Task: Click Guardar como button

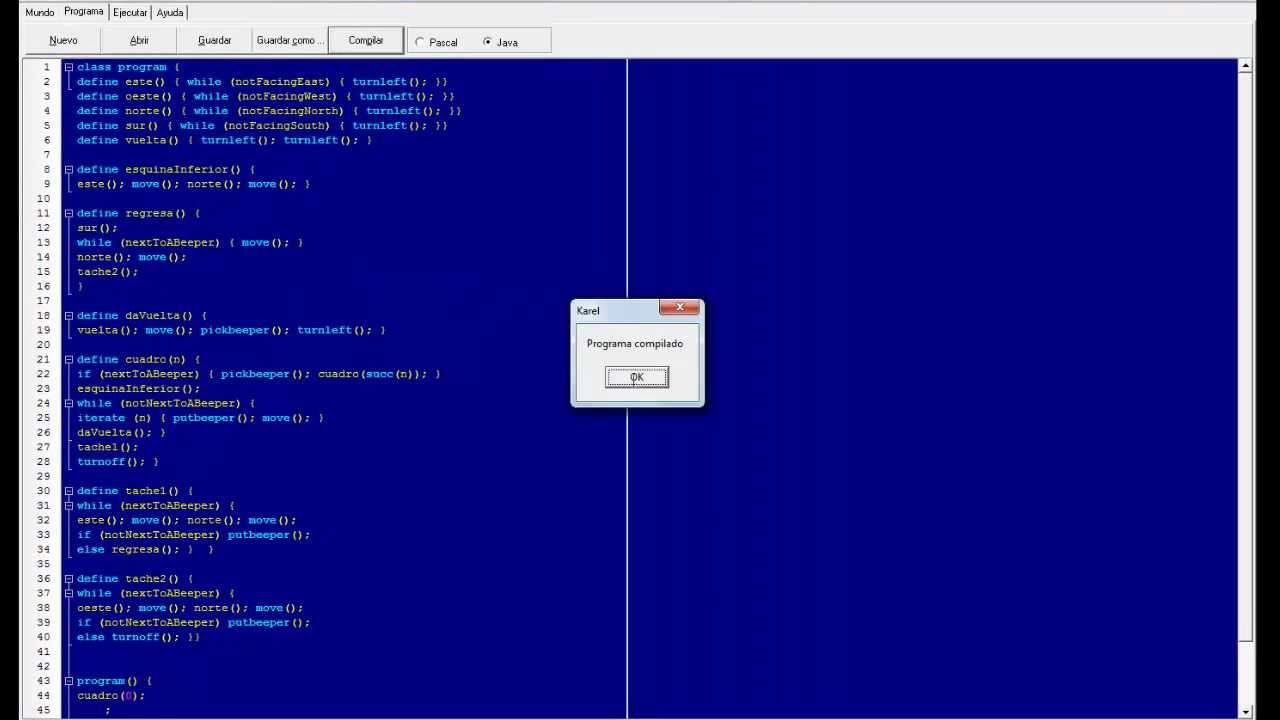Action: [289, 40]
